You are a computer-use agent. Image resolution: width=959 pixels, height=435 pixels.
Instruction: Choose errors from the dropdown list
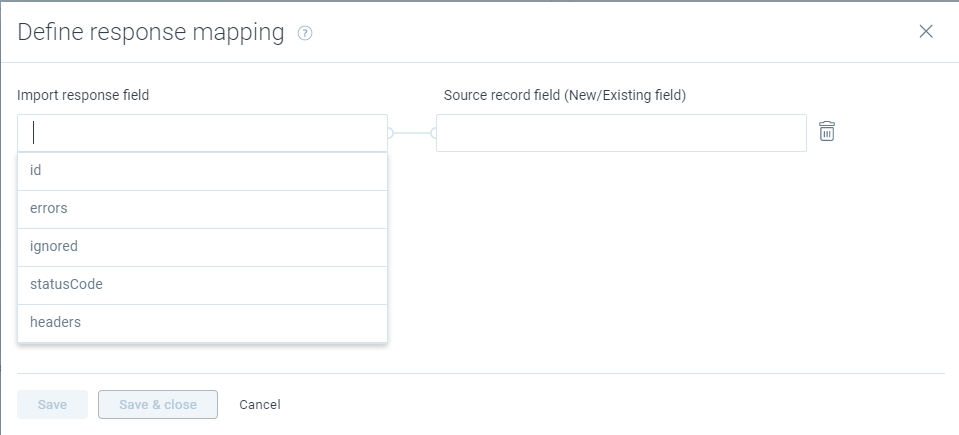202,209
